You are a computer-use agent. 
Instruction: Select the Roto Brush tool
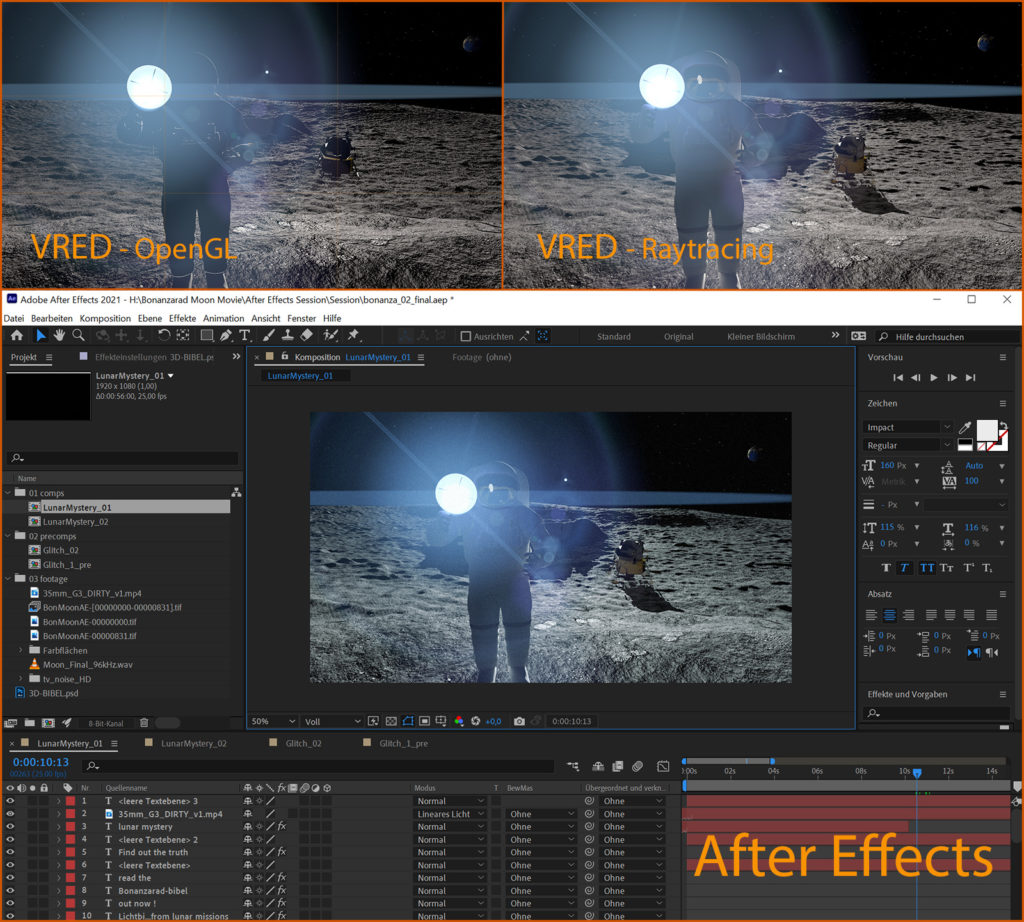tap(331, 336)
